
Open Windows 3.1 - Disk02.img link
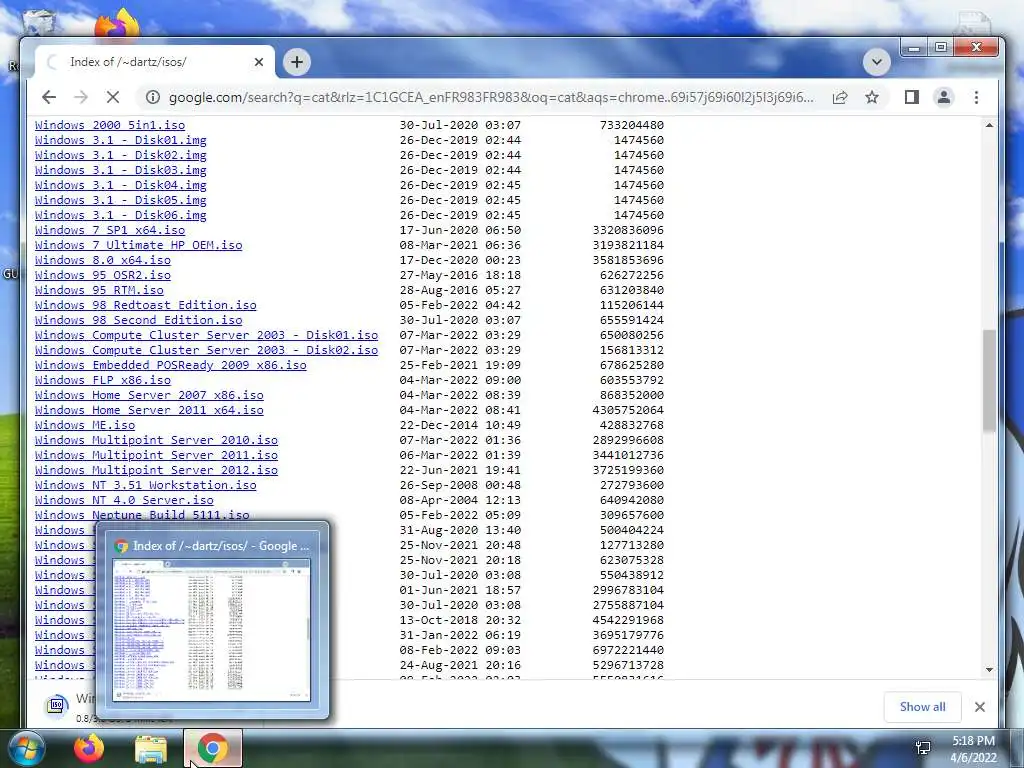(x=121, y=155)
